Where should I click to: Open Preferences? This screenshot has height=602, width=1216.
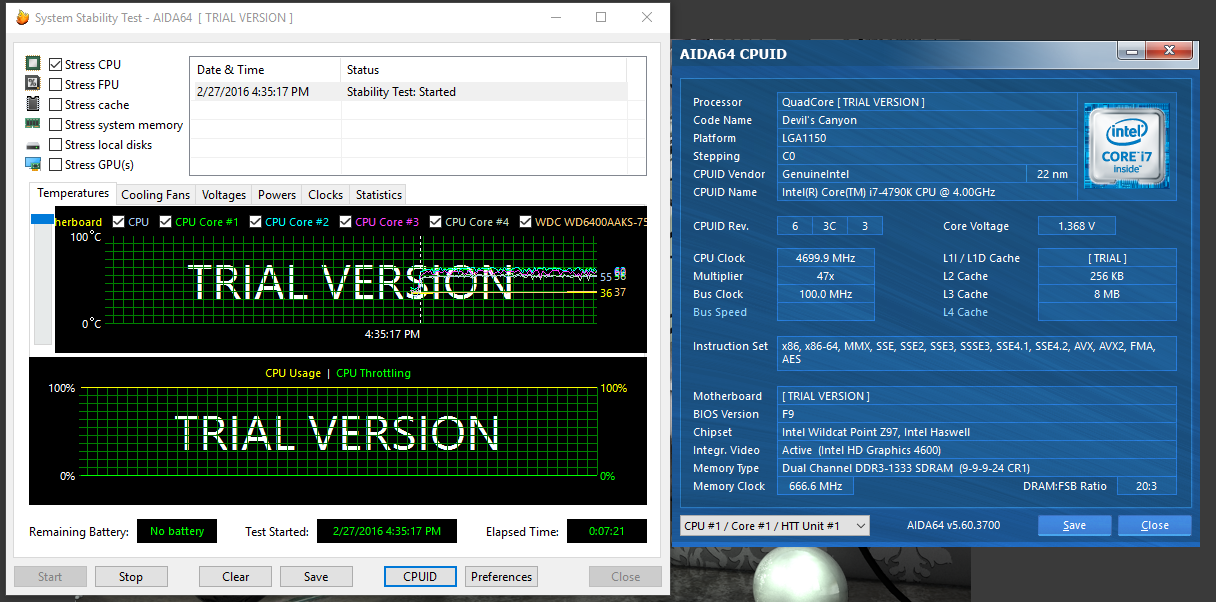(x=501, y=576)
